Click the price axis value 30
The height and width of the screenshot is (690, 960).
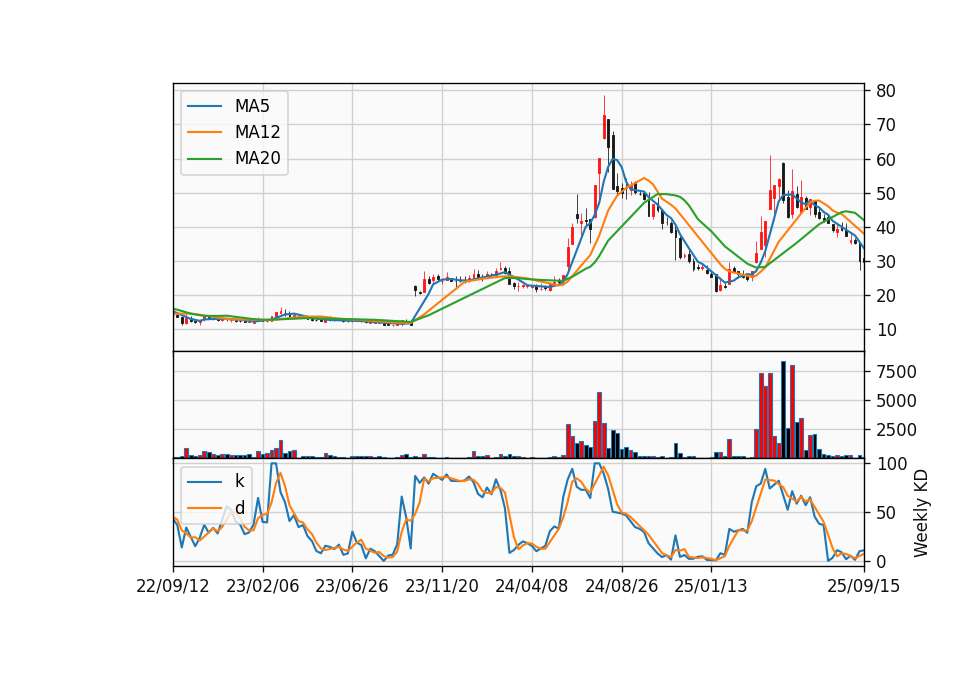[x=886, y=262]
